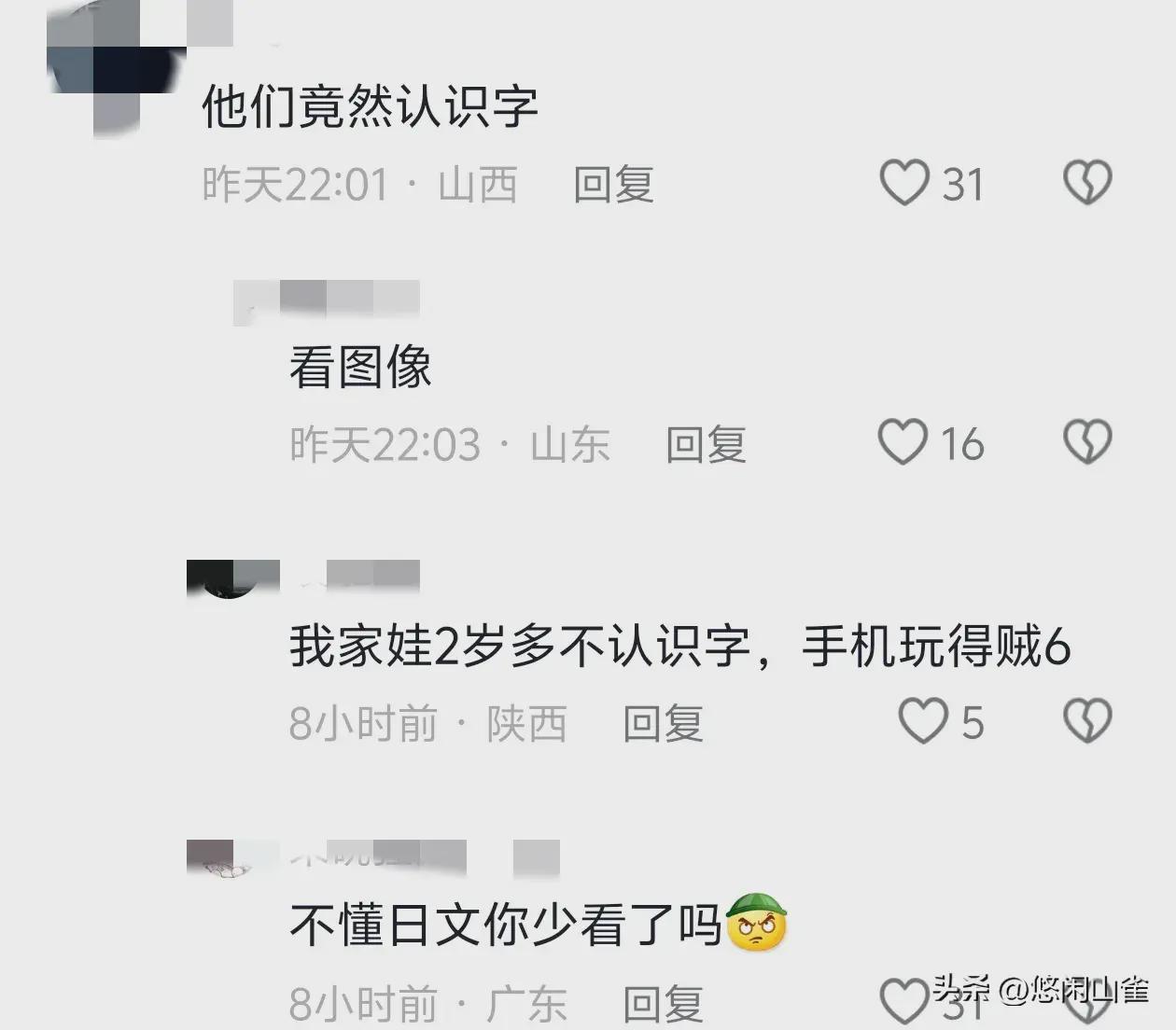Viewport: 1176px width, 1030px height.
Task: Tap comment text 我家娃2岁多不认识字
Action: click(x=520, y=647)
